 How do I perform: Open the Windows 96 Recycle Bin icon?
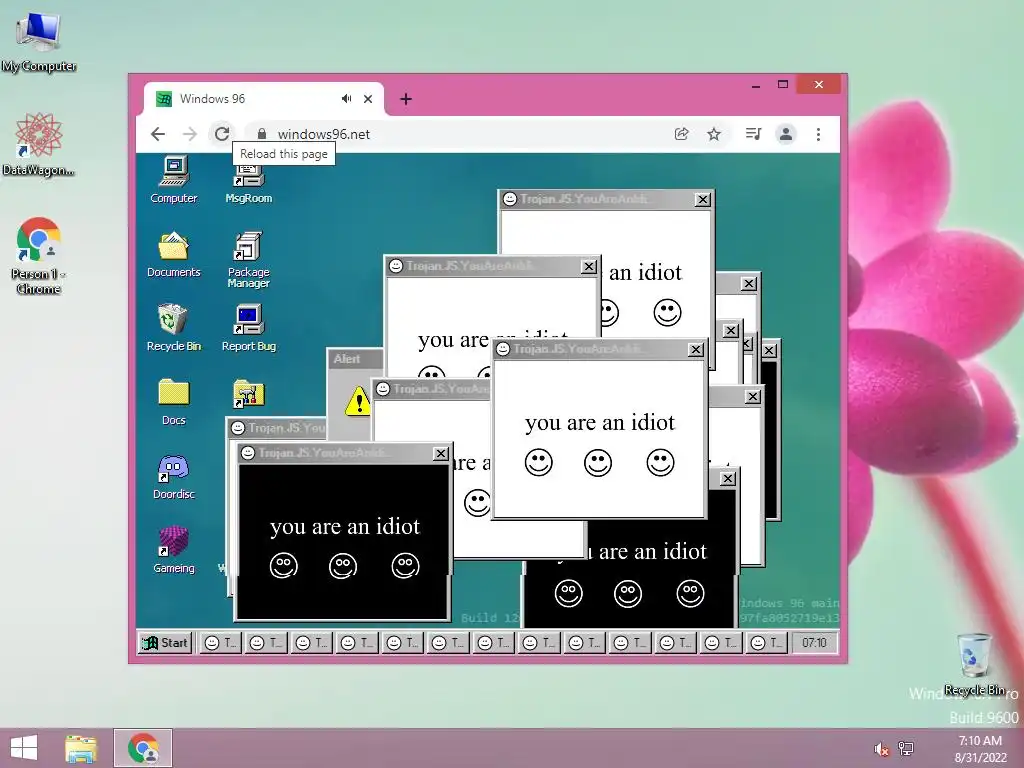click(x=173, y=328)
